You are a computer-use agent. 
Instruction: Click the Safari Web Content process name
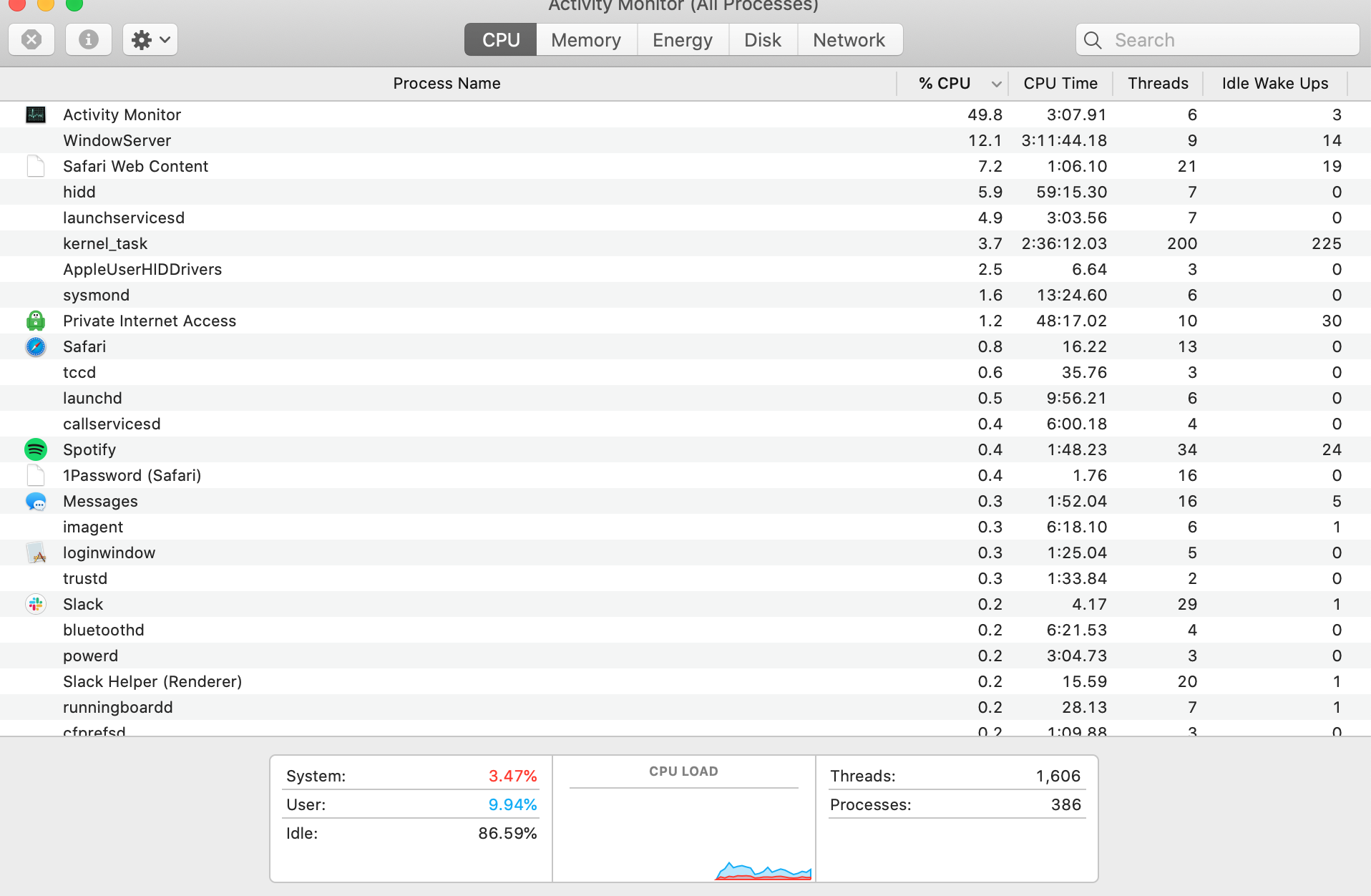click(x=135, y=166)
